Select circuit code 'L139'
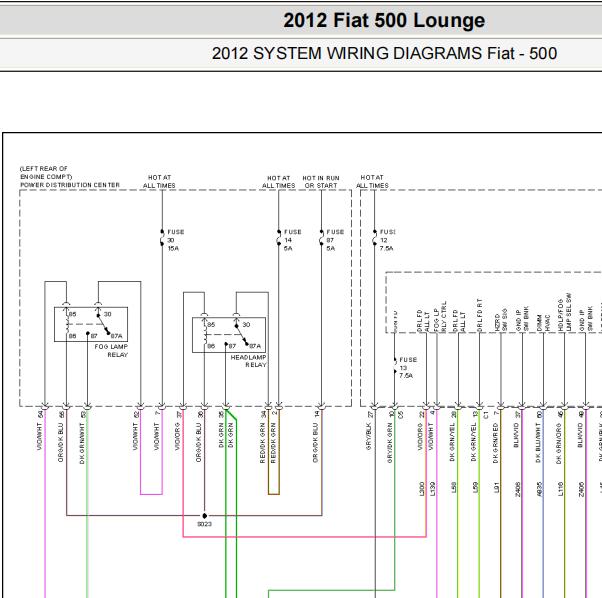 (x=433, y=489)
